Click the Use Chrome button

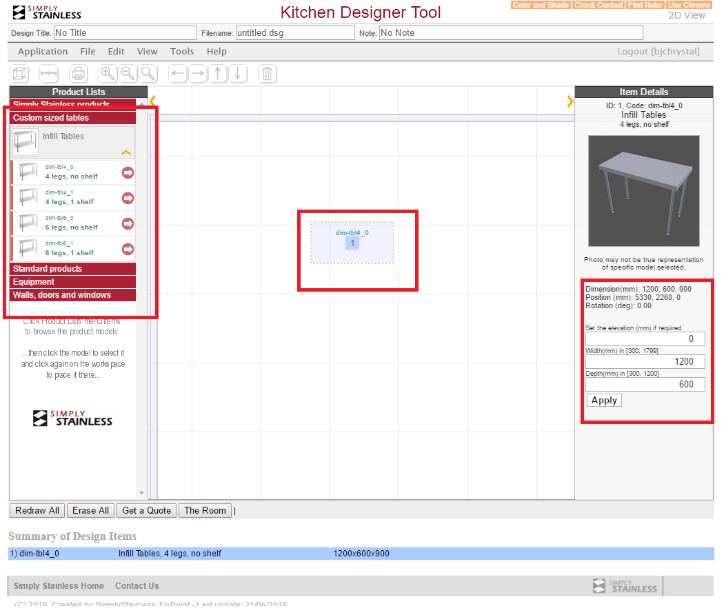(x=689, y=5)
